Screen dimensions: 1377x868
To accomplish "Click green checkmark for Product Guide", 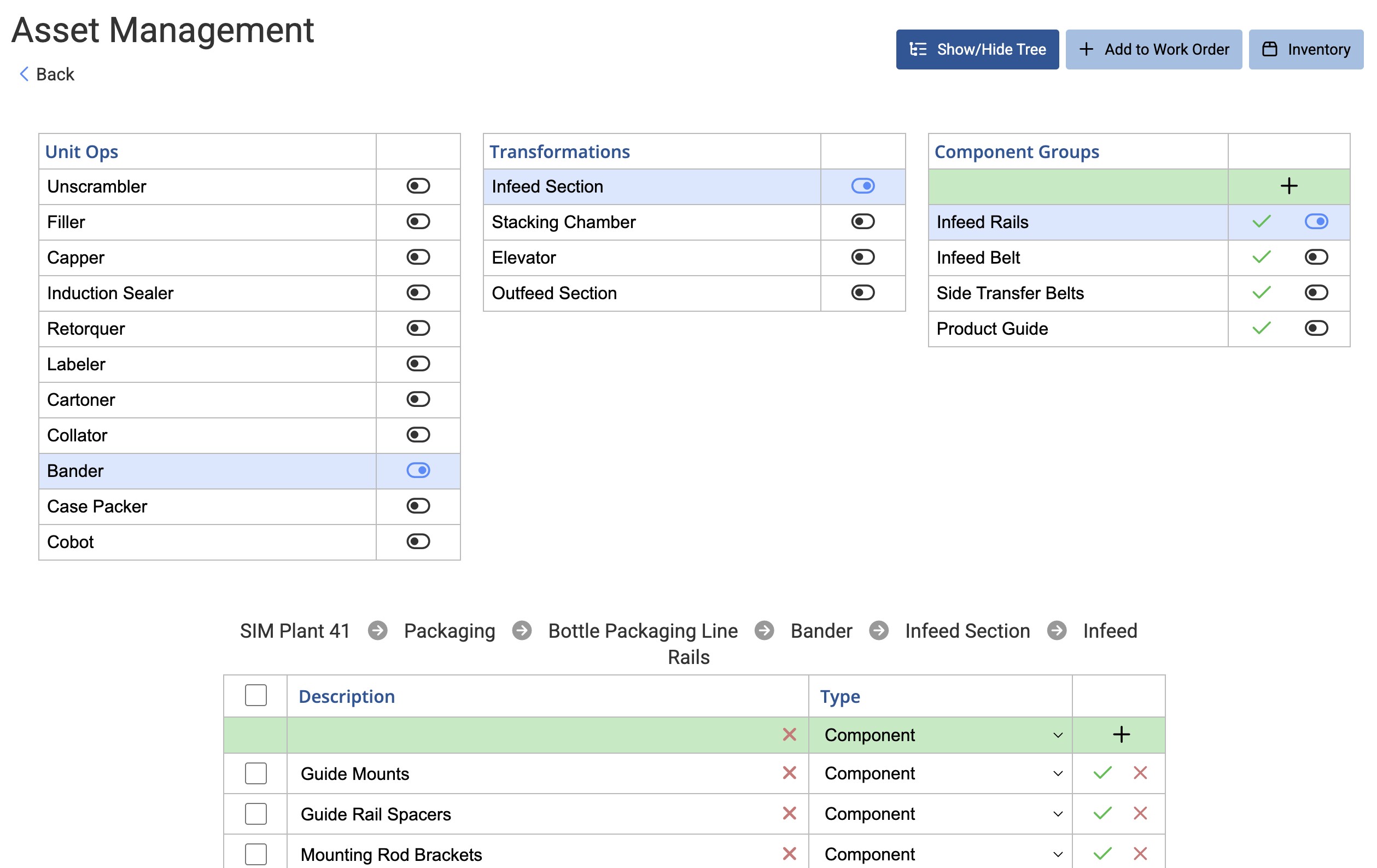I will [1261, 328].
